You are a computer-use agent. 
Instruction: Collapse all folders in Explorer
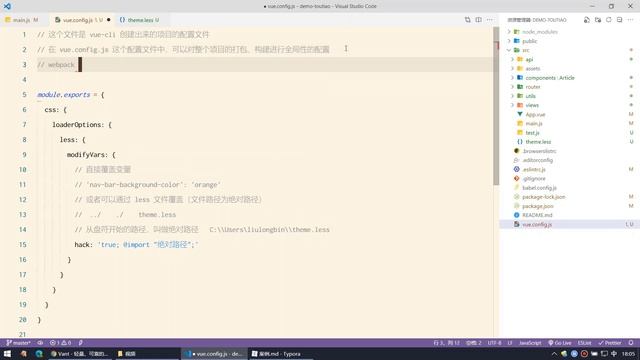coord(620,20)
